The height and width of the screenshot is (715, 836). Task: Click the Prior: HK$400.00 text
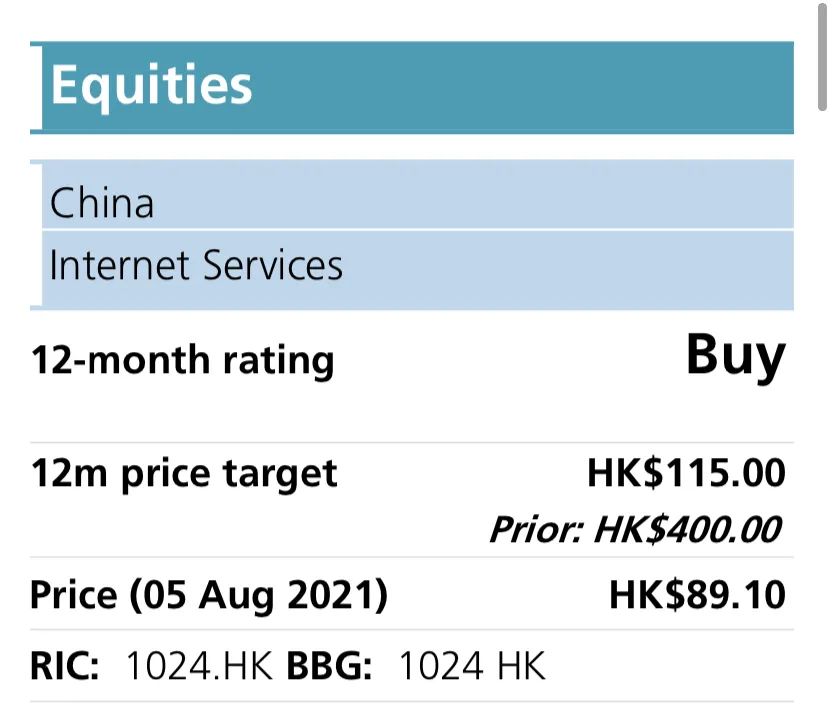click(637, 529)
